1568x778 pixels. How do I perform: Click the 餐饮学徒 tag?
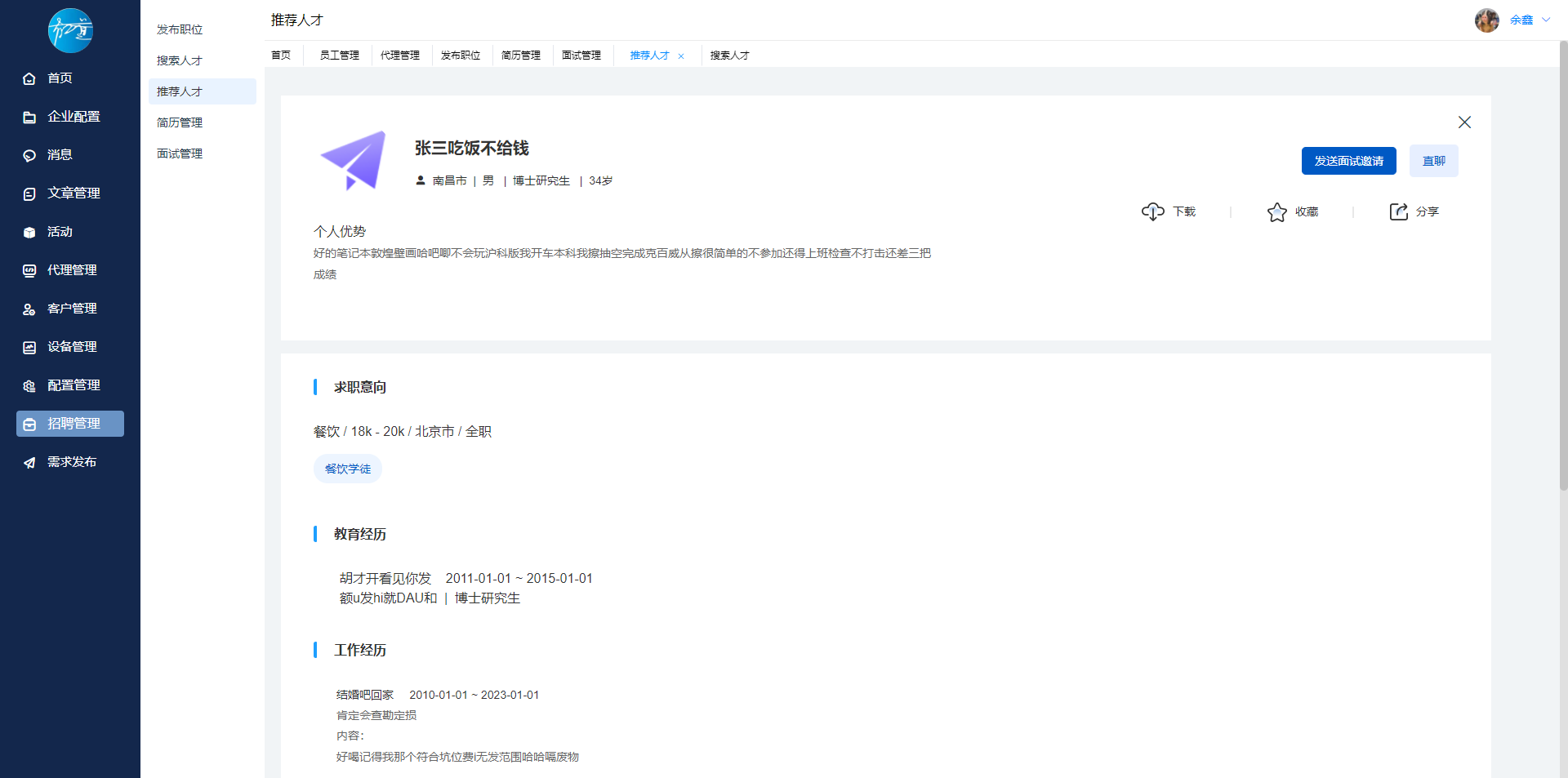click(348, 469)
